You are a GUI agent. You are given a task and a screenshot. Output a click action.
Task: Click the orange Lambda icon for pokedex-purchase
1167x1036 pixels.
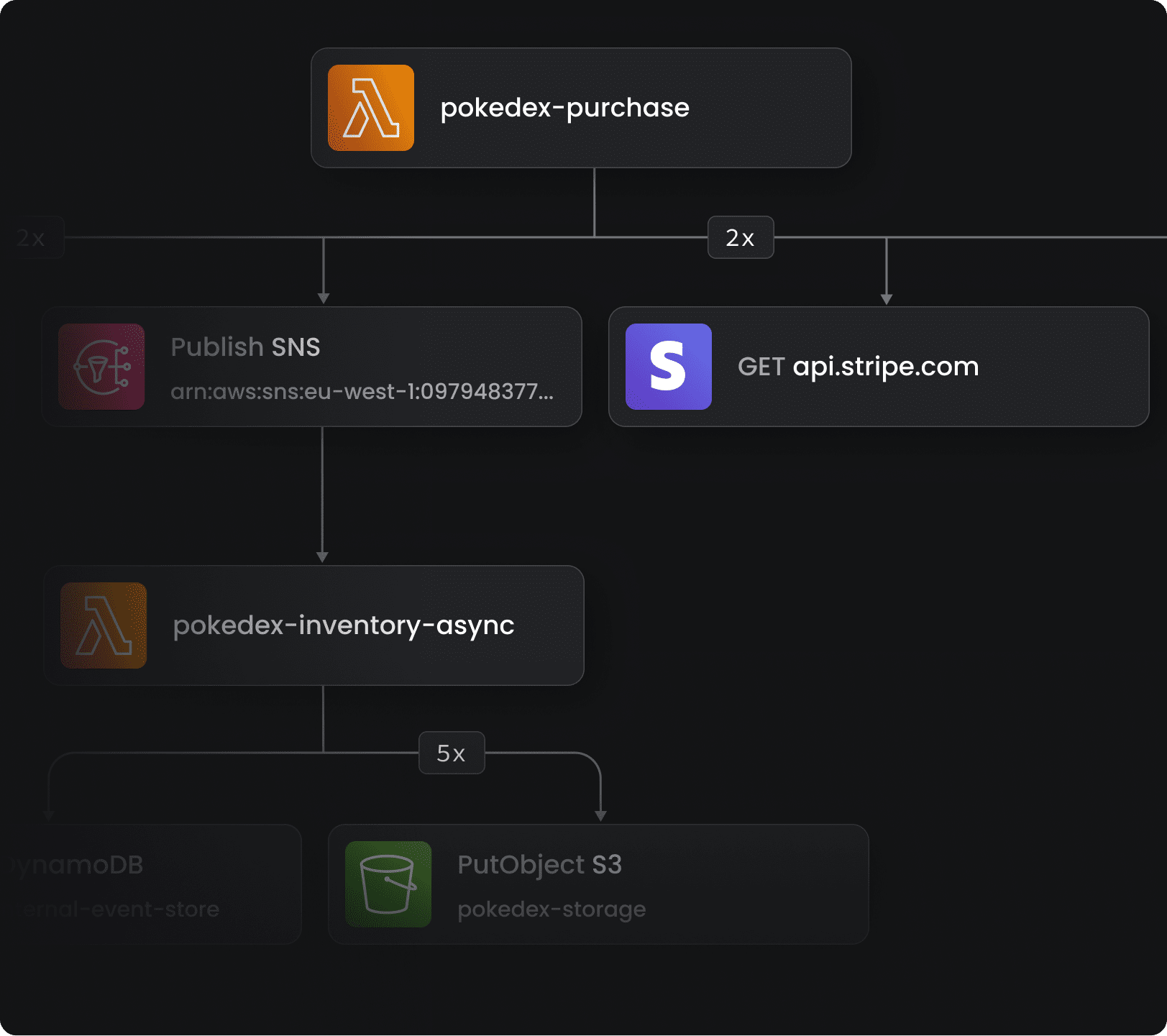370,108
